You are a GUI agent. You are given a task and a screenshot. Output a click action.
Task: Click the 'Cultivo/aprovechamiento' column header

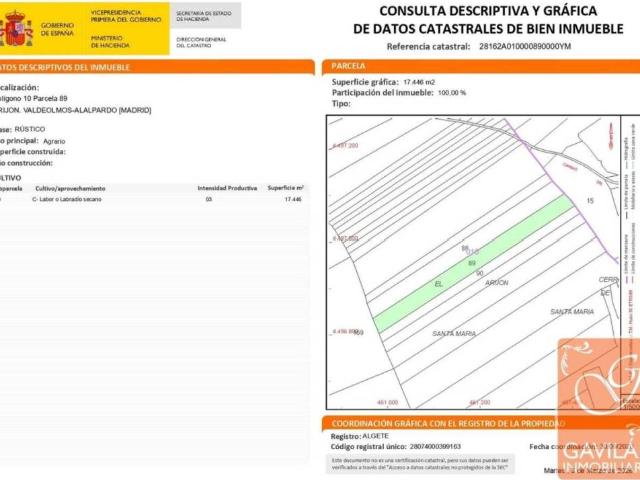tap(70, 189)
